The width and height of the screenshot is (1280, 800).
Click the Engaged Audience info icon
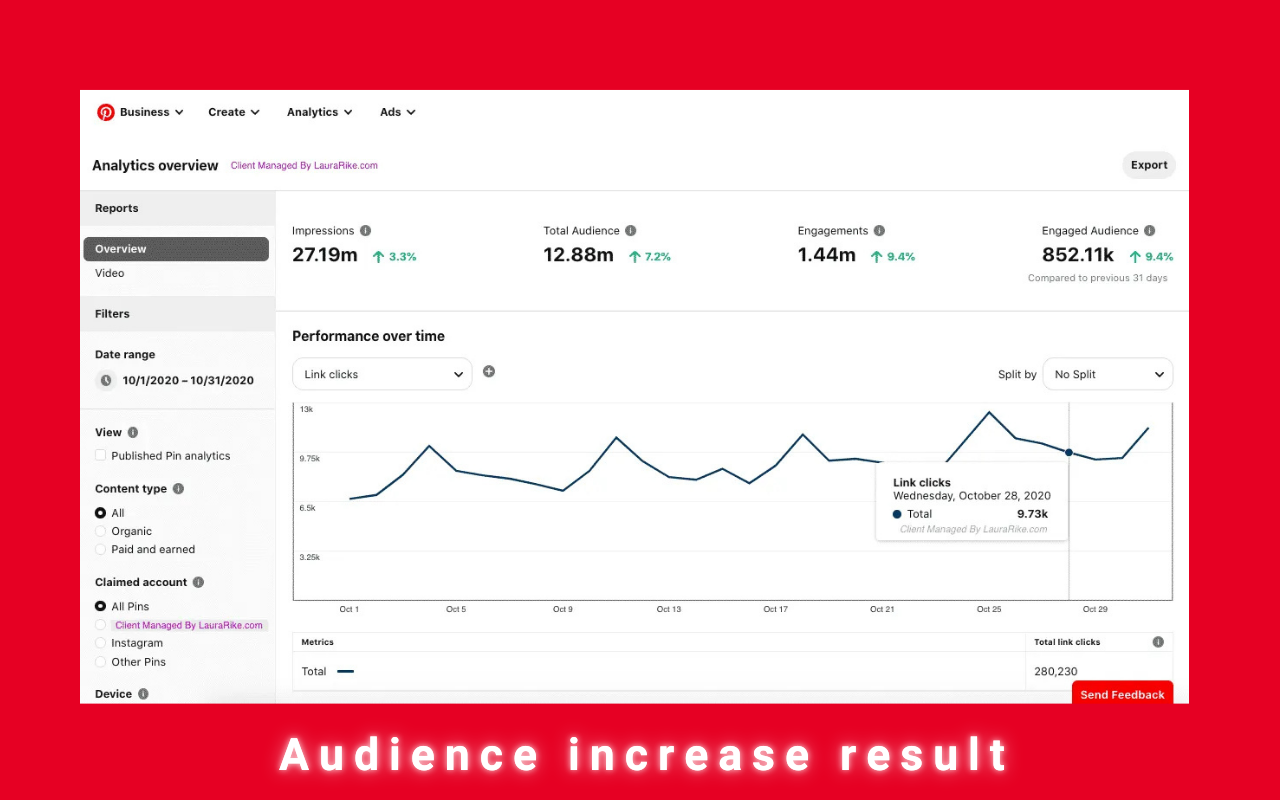tap(1149, 231)
